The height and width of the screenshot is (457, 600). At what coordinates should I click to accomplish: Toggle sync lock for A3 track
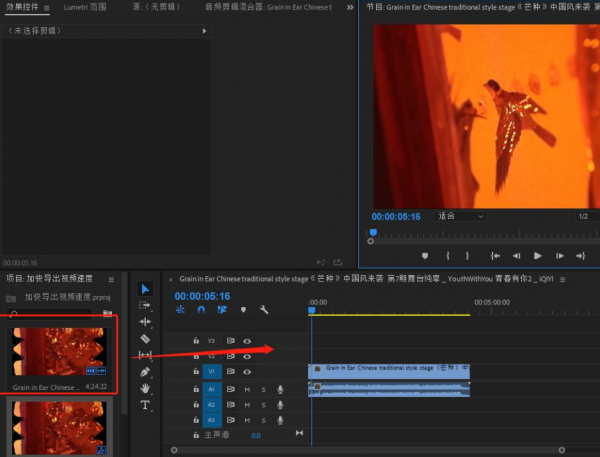pyautogui.click(x=230, y=420)
